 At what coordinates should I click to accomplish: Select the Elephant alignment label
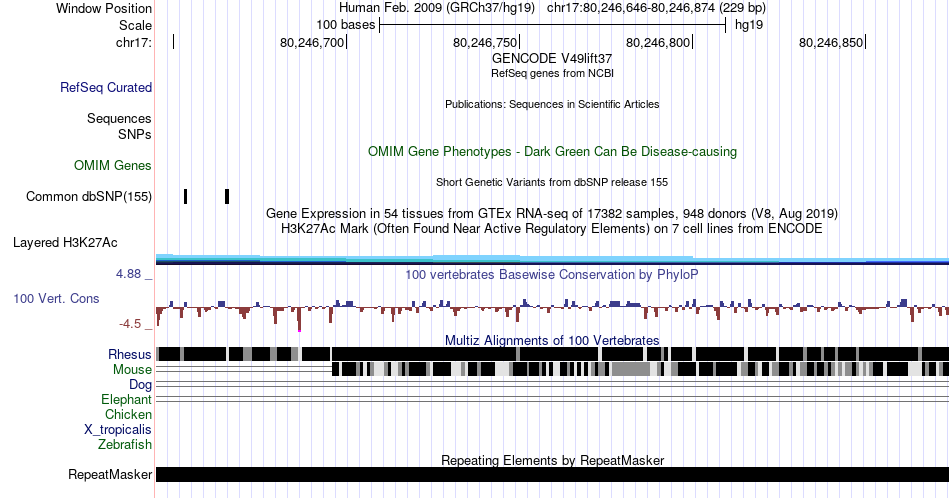pos(127,399)
